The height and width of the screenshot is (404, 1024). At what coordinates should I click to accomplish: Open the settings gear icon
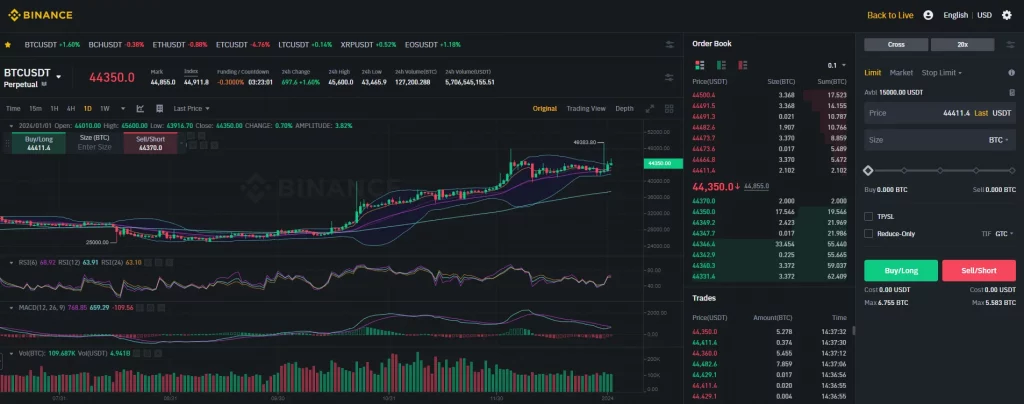[x=1006, y=15]
